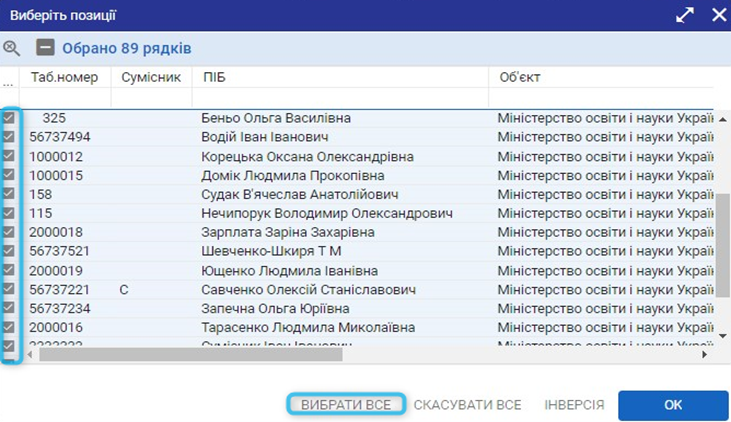Click the magnifier search icon

tap(12, 48)
